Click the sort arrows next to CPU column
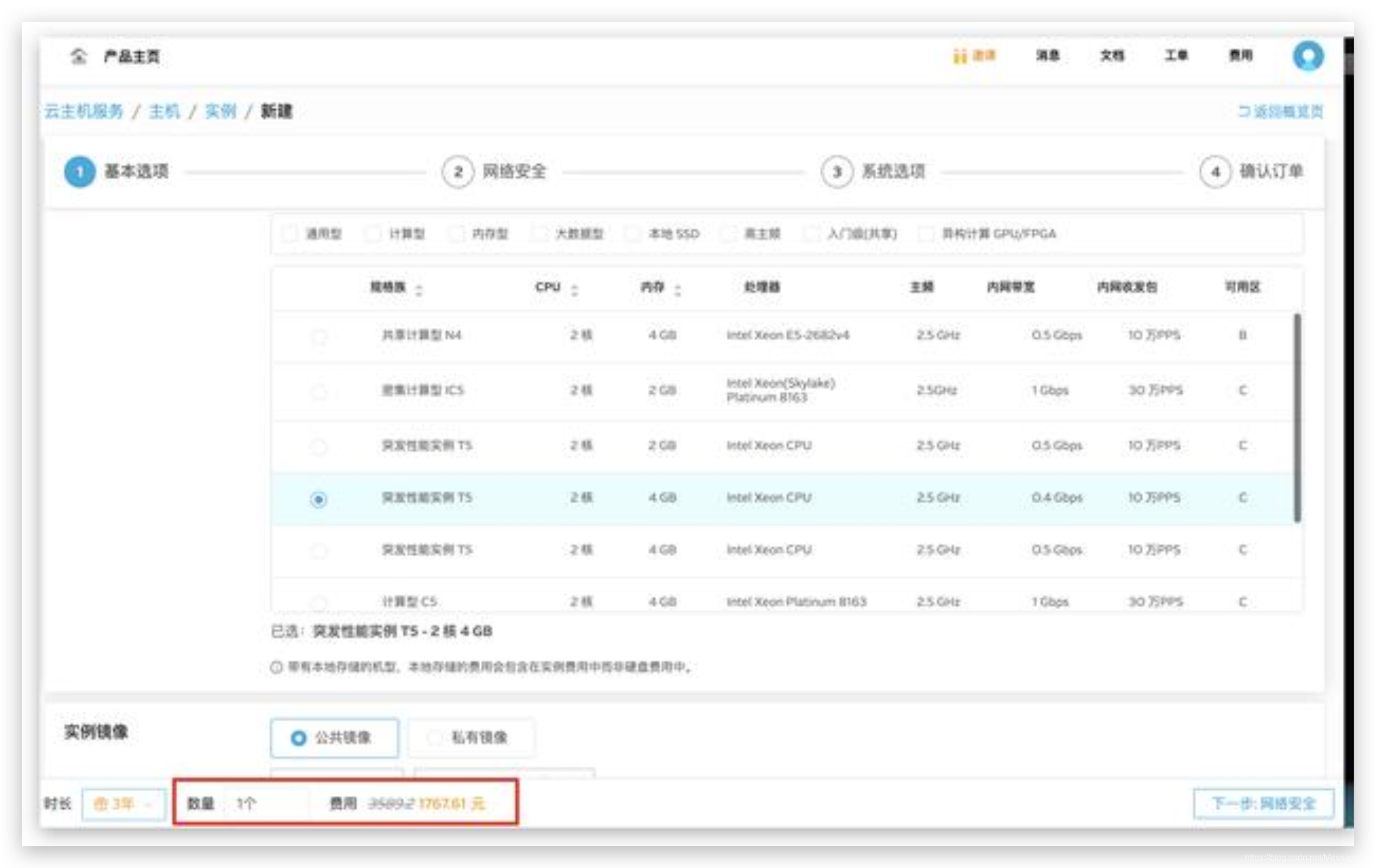Image resolution: width=1376 pixels, height=868 pixels. tap(574, 290)
